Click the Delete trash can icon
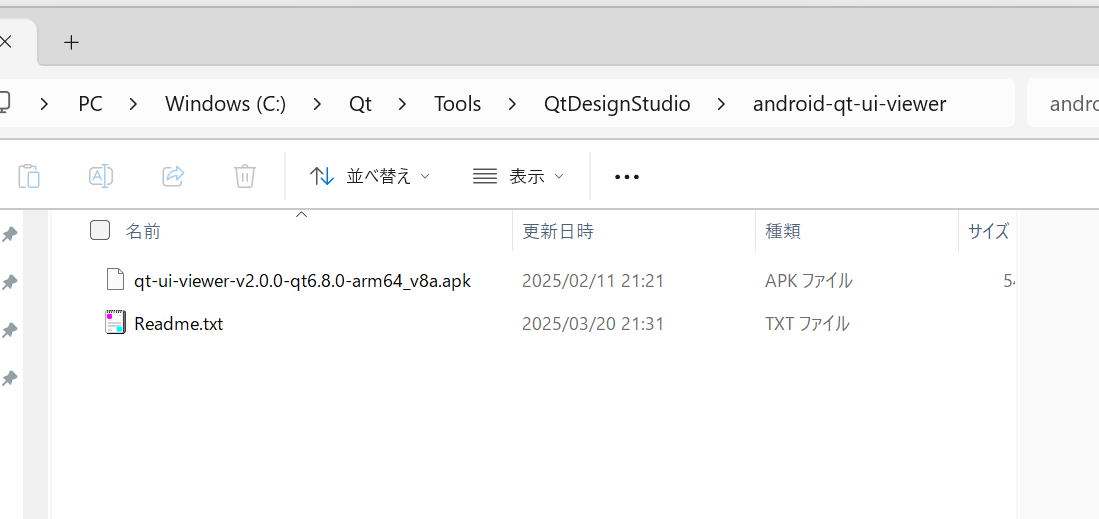The height and width of the screenshot is (519, 1099). point(245,176)
